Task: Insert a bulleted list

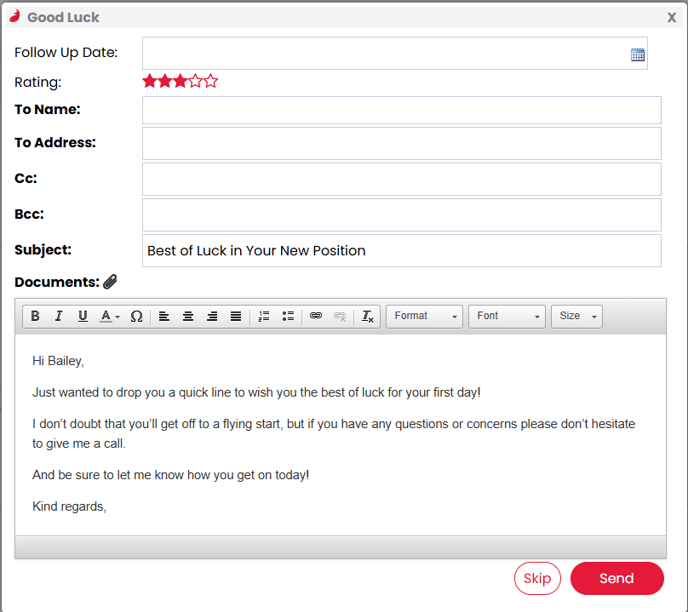Action: point(288,316)
